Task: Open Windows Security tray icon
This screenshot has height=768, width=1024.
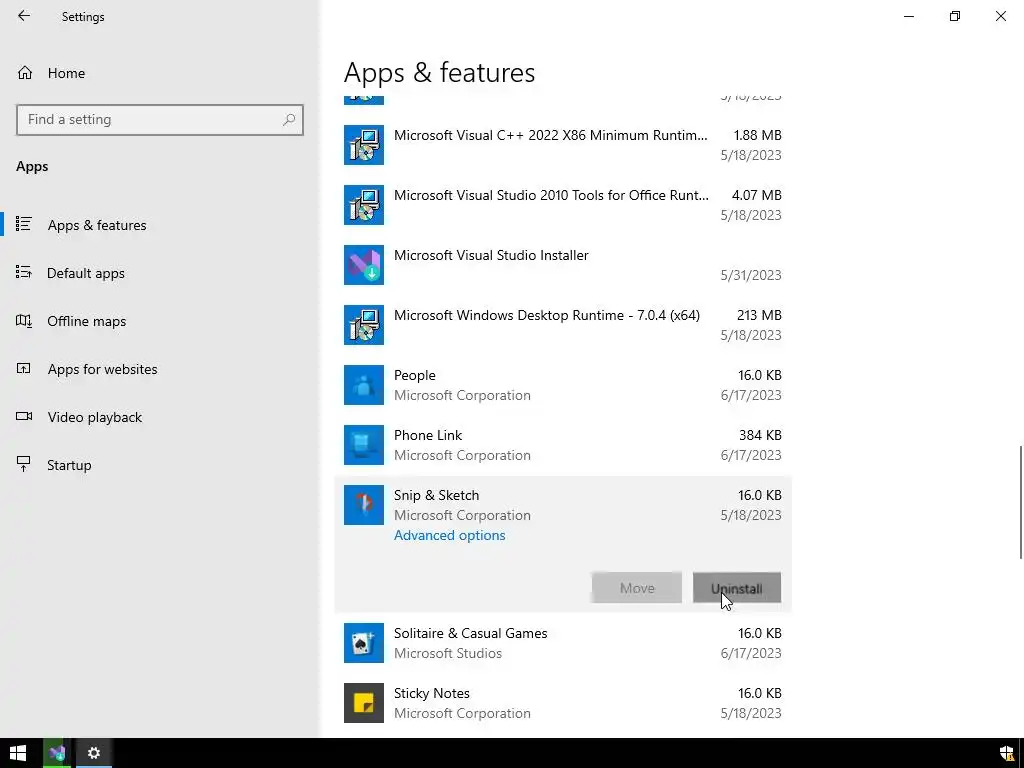Action: pos(1007,753)
